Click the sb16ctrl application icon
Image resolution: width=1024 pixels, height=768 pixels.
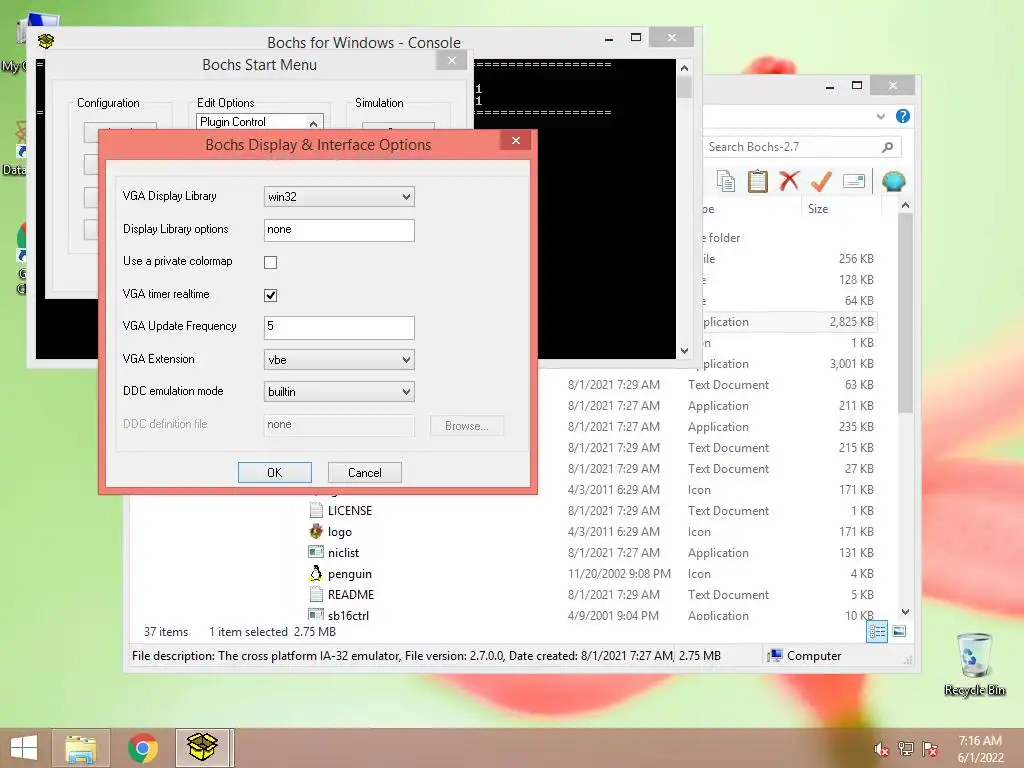point(316,615)
